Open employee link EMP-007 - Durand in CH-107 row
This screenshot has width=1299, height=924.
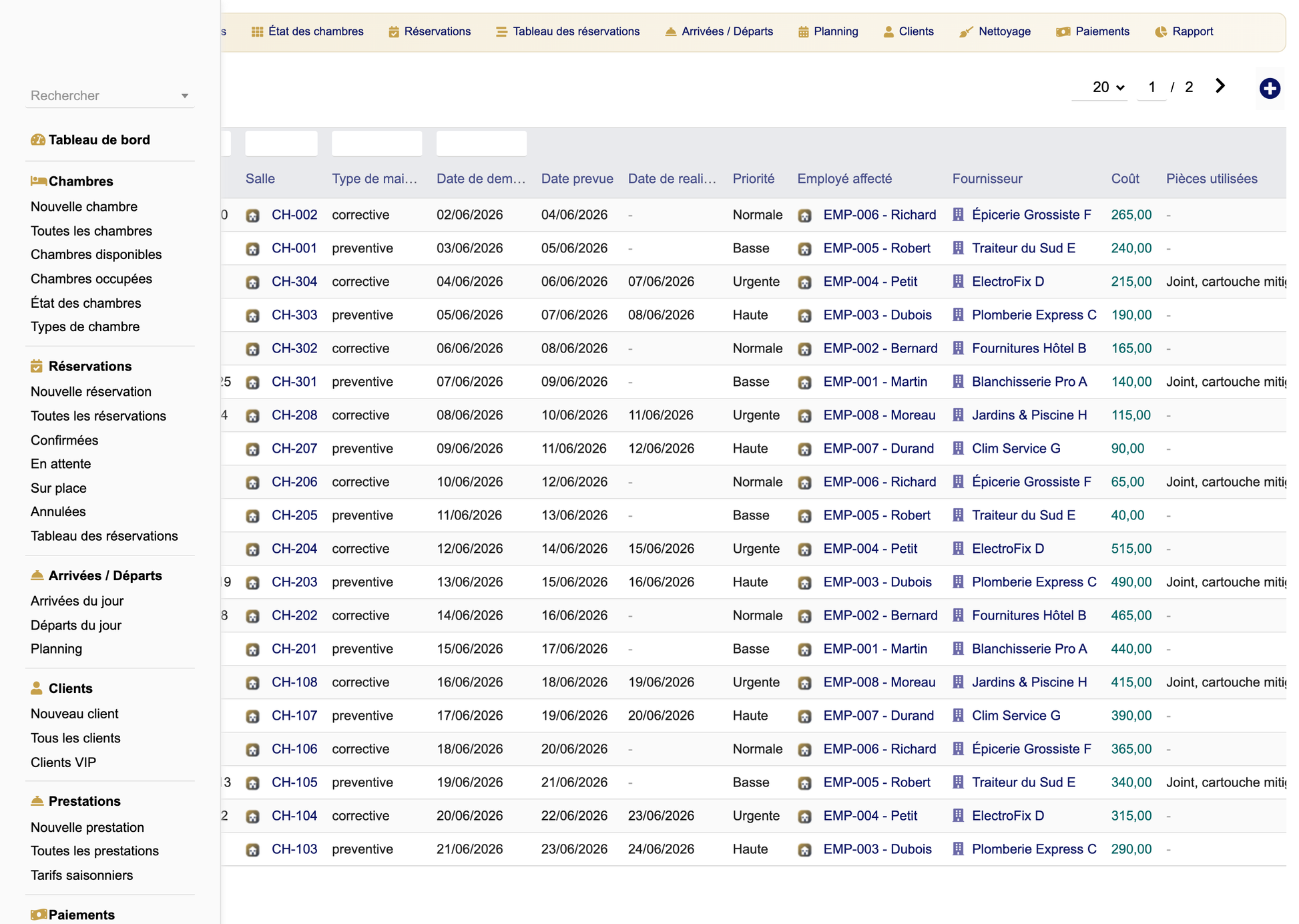[878, 716]
